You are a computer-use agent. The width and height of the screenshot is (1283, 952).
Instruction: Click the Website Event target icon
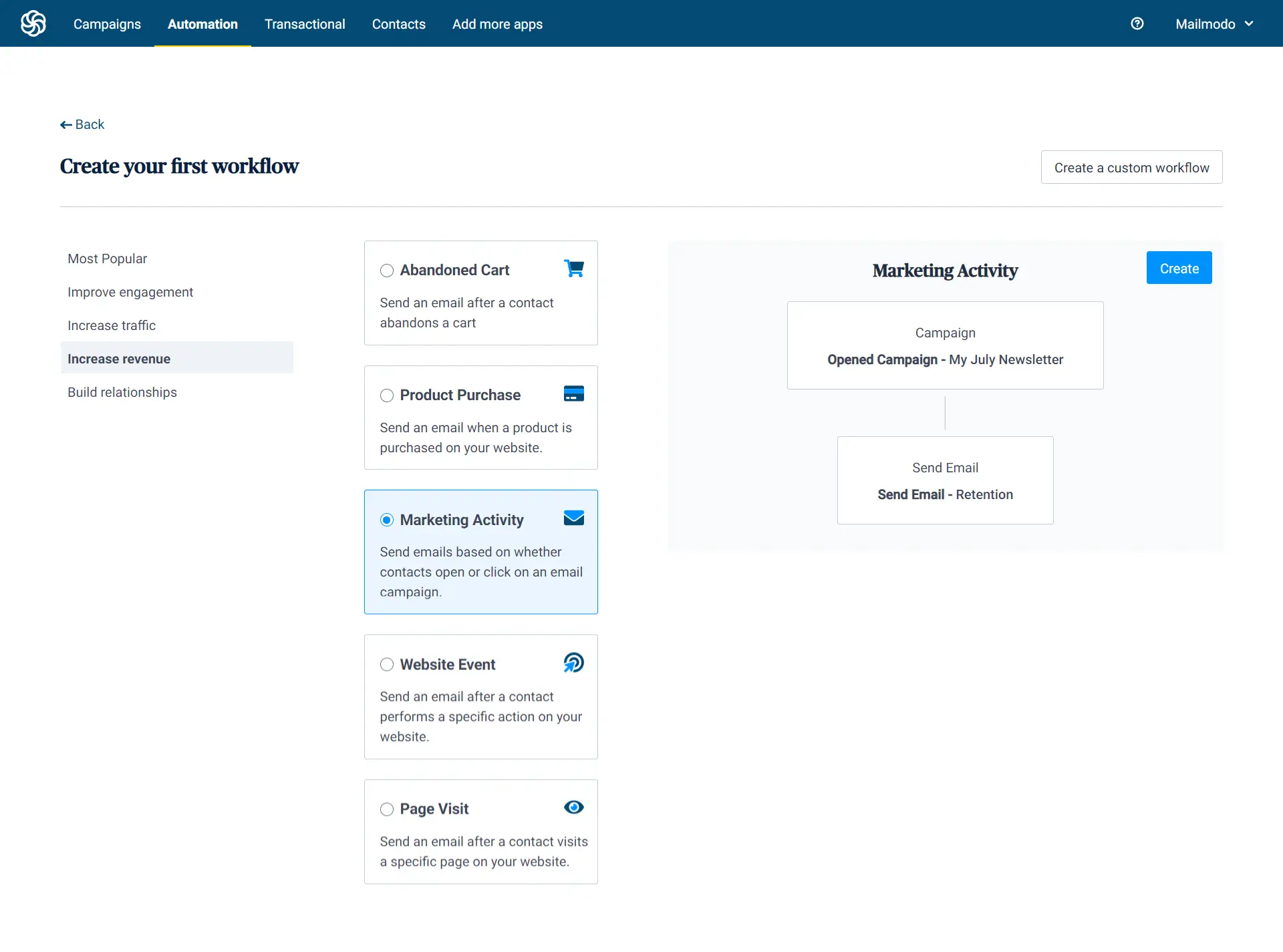click(x=574, y=663)
